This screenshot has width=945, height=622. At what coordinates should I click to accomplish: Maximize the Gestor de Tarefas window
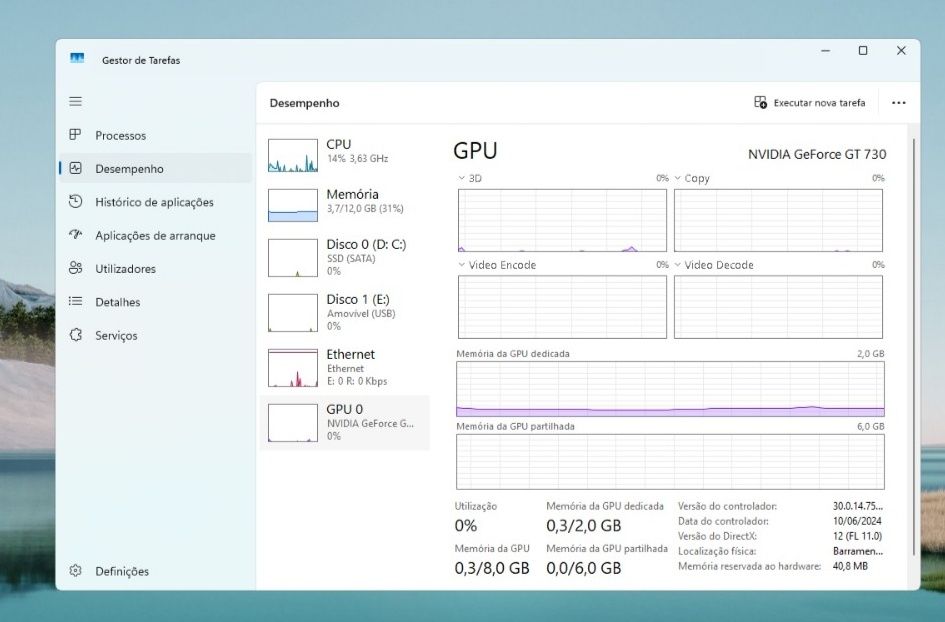pyautogui.click(x=863, y=51)
